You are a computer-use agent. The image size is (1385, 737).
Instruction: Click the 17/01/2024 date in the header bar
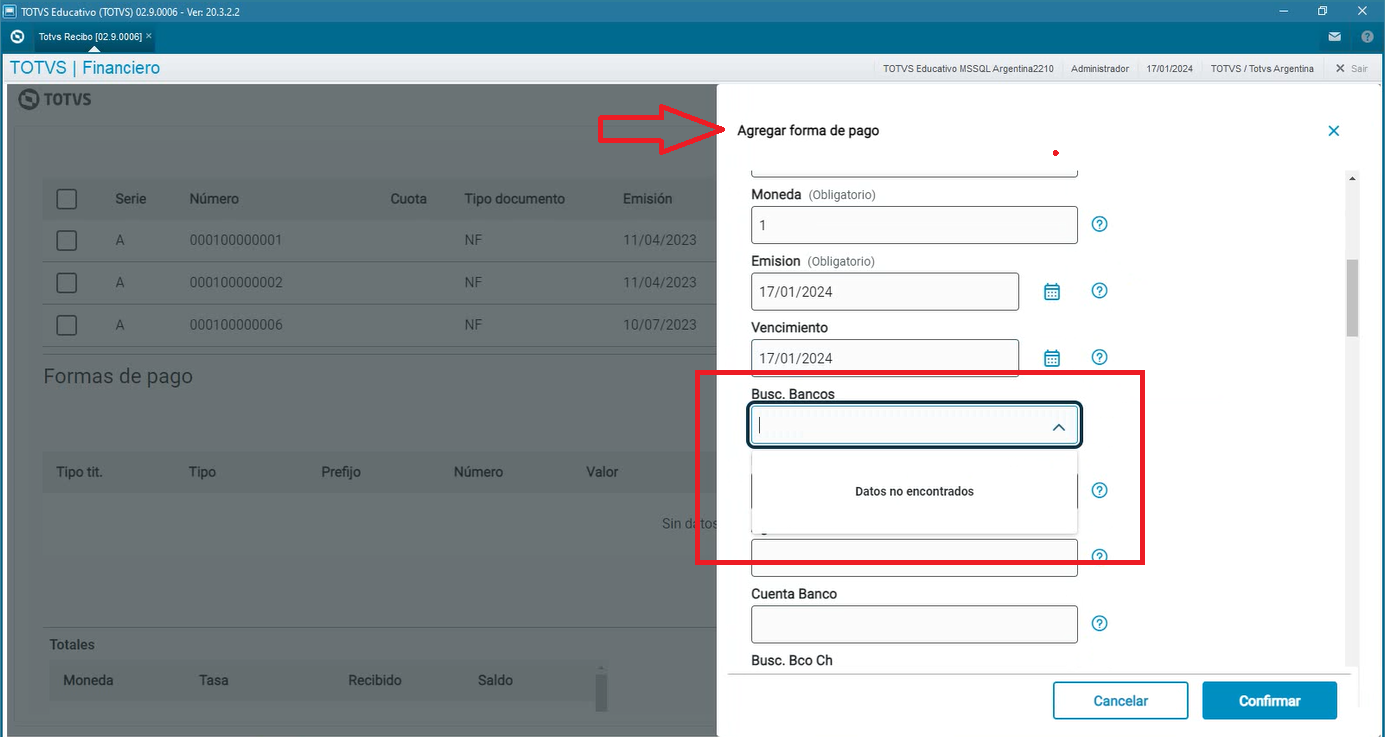pos(1170,69)
